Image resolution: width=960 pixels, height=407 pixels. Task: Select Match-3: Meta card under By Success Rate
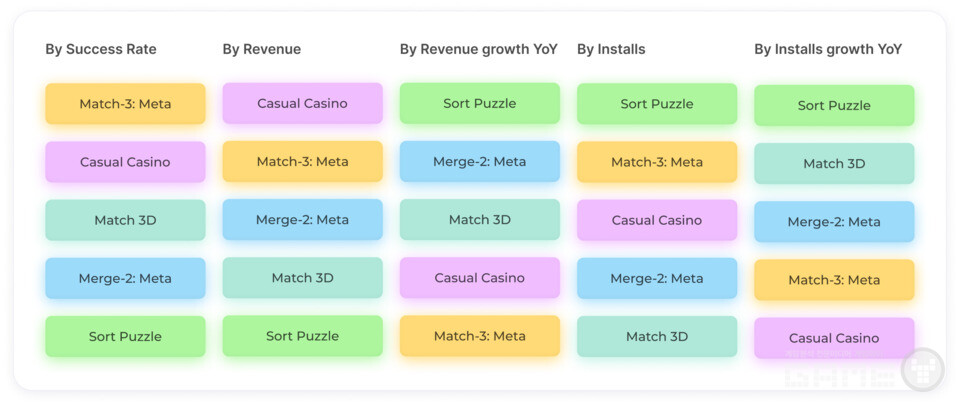tap(125, 104)
